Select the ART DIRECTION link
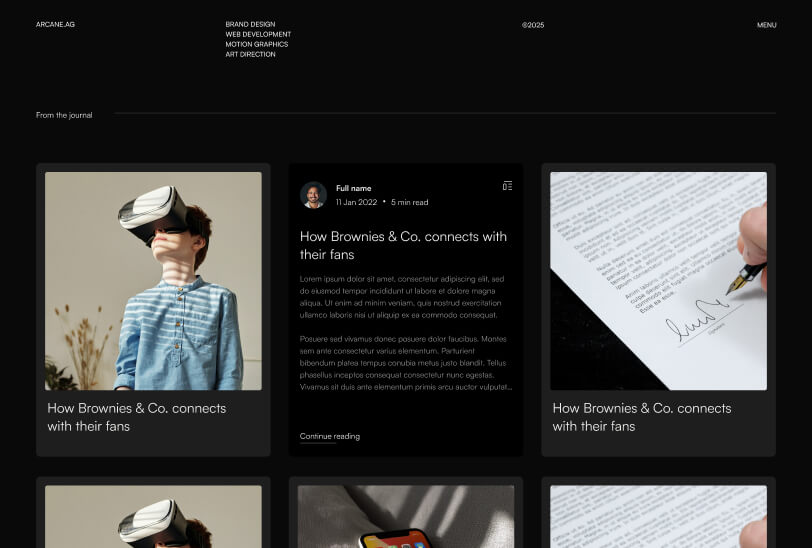The height and width of the screenshot is (548, 812). [250, 54]
